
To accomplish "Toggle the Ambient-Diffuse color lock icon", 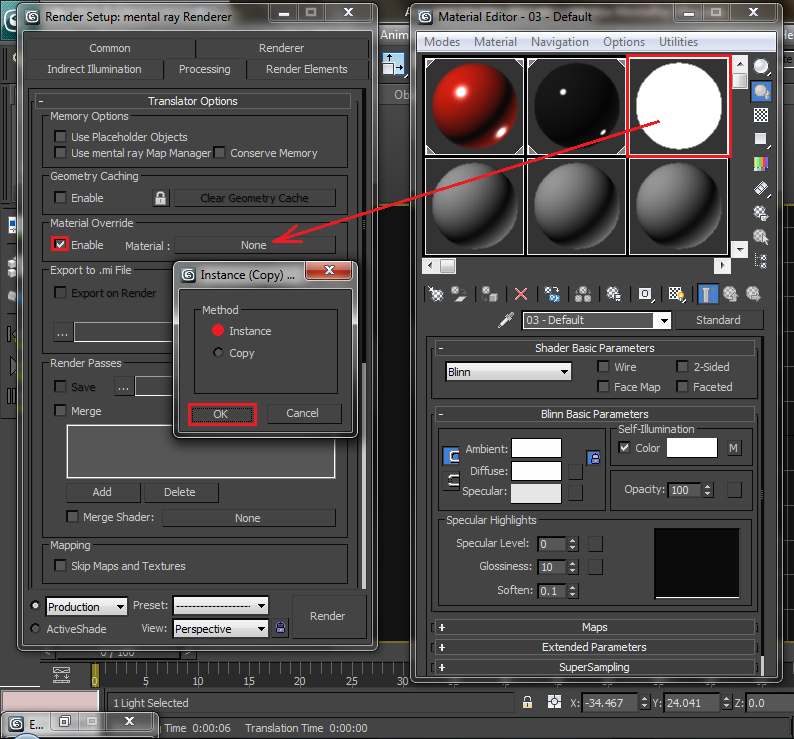I will 595,458.
